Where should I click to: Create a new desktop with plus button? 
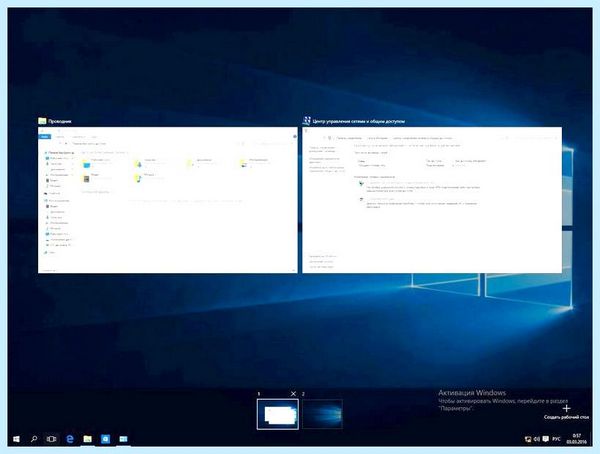coord(567,408)
